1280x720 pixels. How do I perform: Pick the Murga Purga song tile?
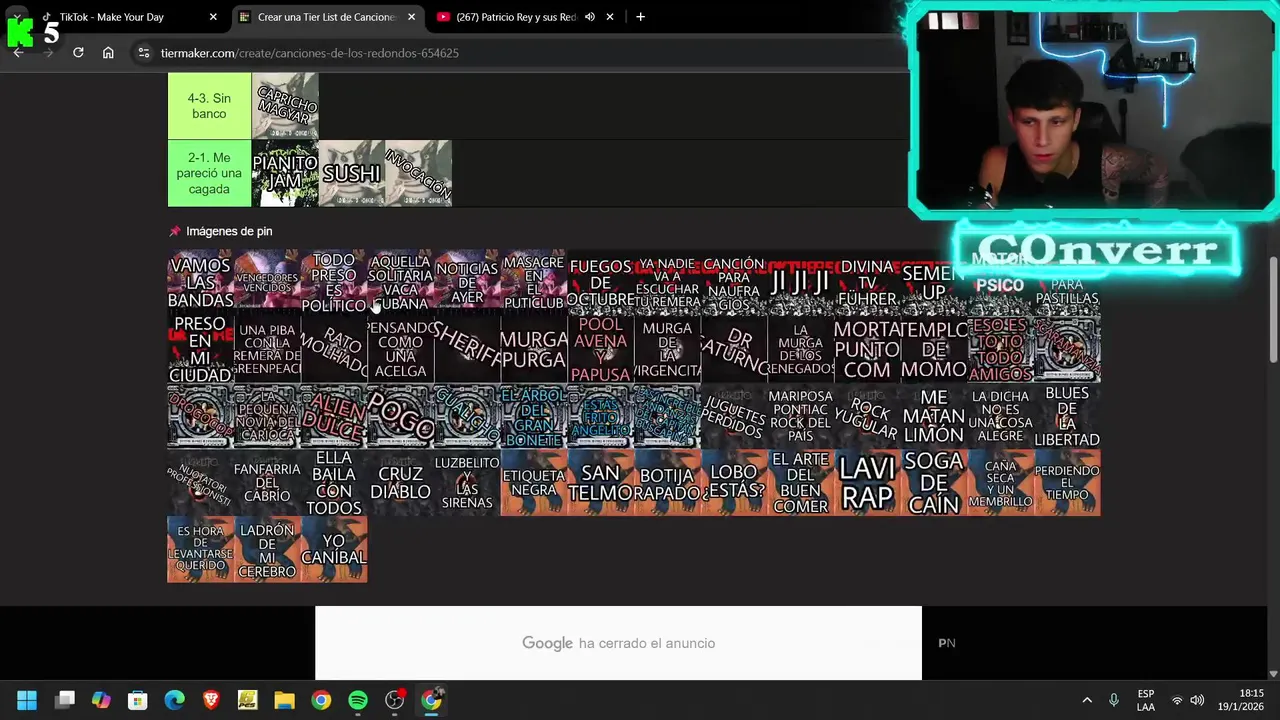click(534, 349)
